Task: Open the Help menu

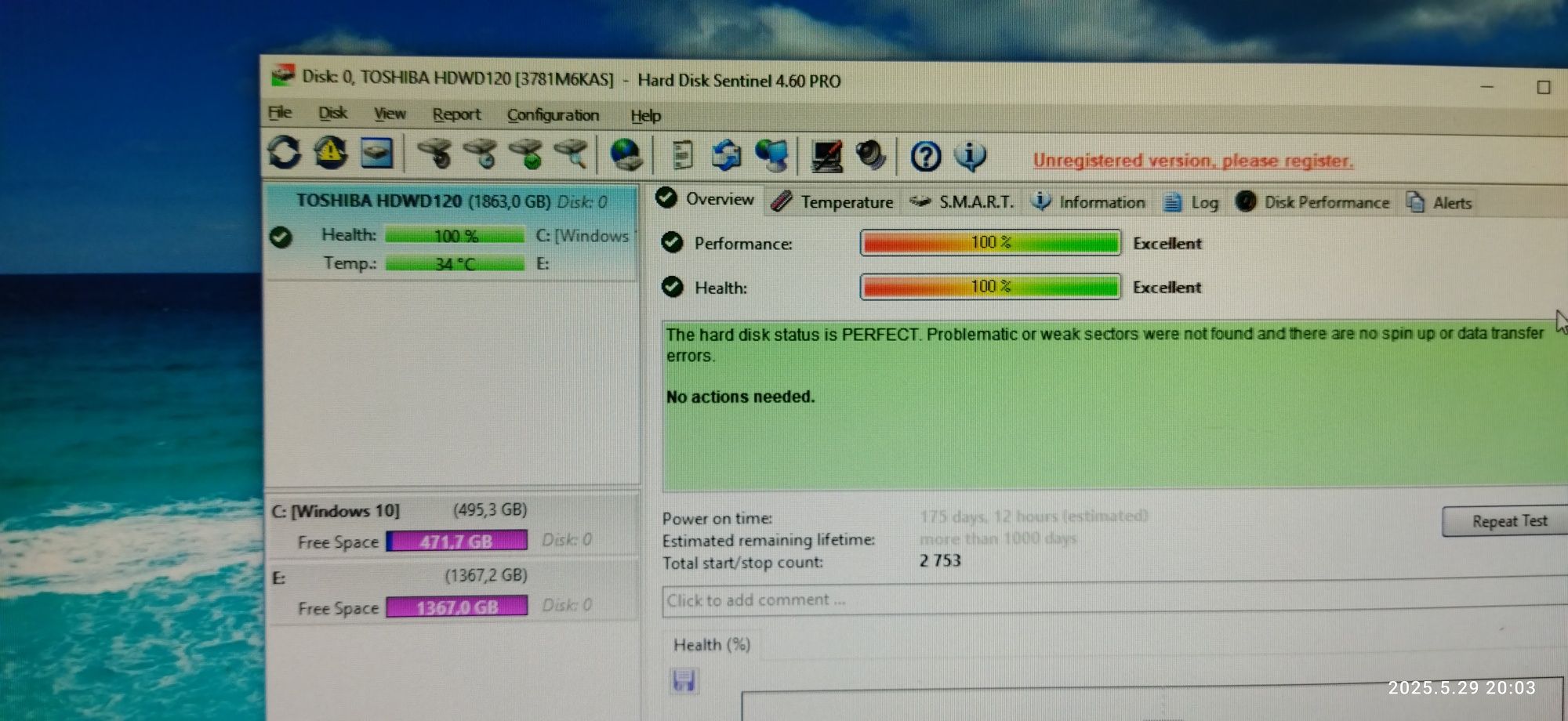Action: [645, 116]
